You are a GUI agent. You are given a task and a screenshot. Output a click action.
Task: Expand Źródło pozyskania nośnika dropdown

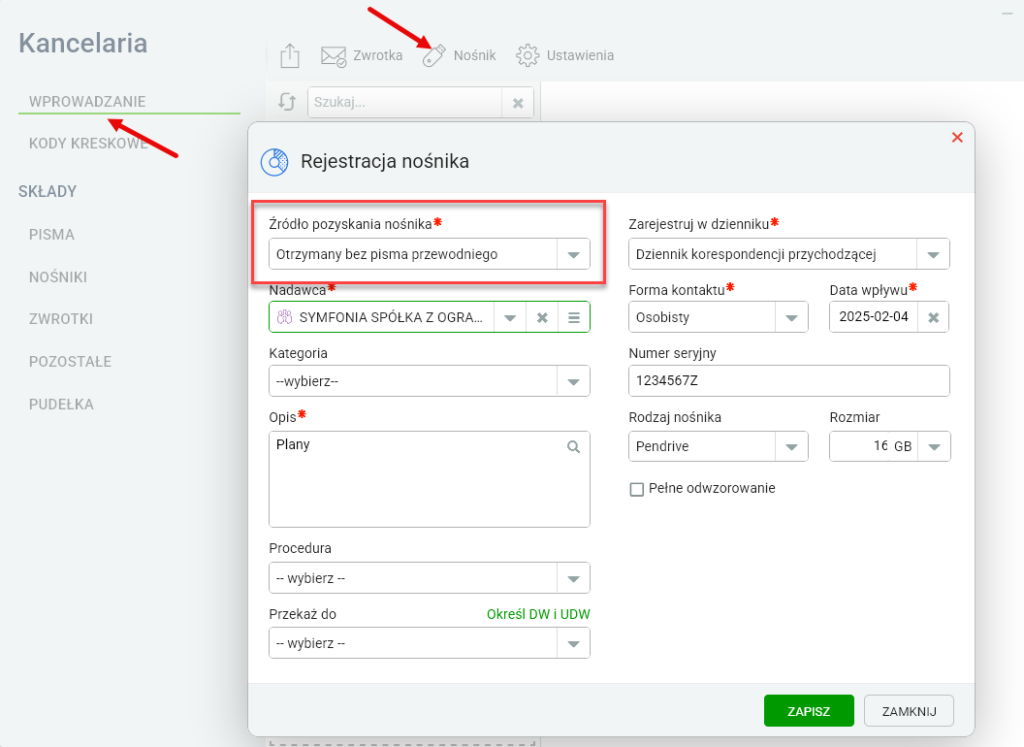pyautogui.click(x=573, y=254)
